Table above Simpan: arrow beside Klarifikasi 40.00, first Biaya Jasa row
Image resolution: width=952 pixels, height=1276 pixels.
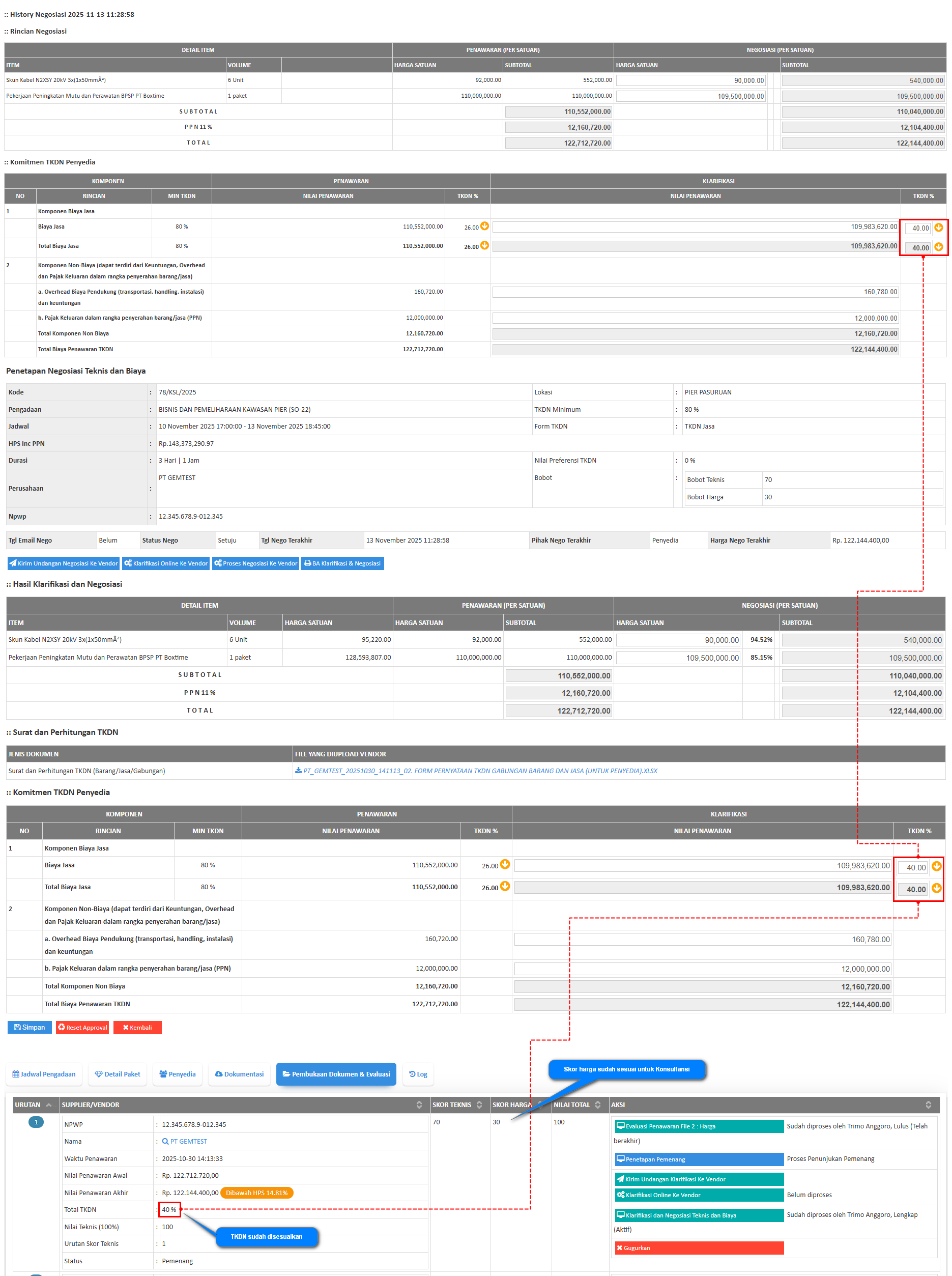click(x=936, y=866)
